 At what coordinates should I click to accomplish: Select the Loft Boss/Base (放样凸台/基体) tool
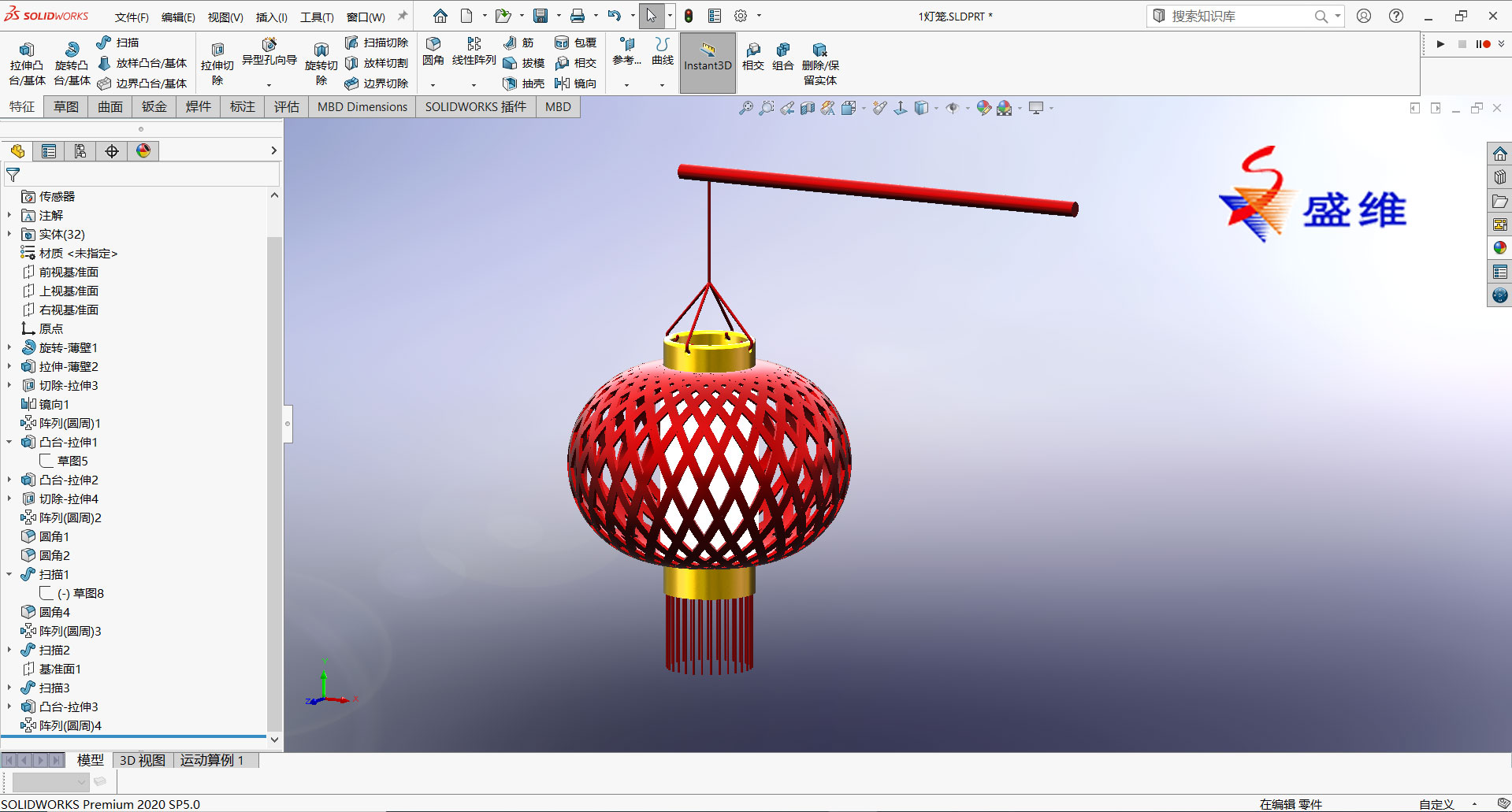tap(143, 63)
